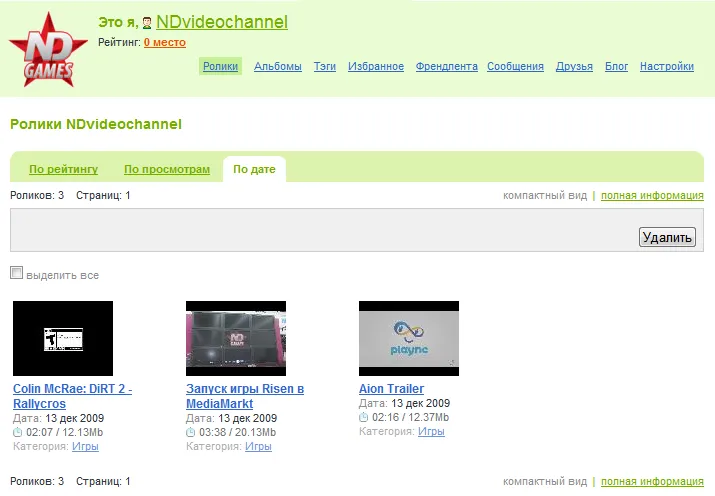The height and width of the screenshot is (496, 715).
Task: Open the Colin McRae DiRT 2 thumbnail
Action: (63, 338)
